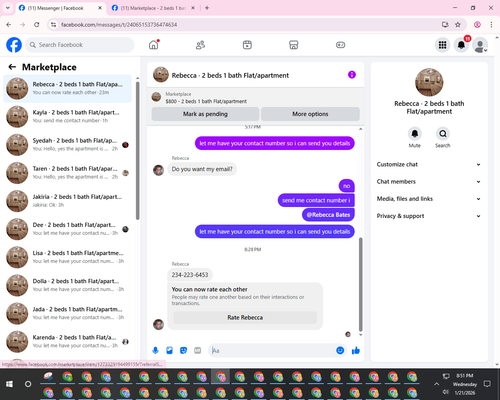Switch to the Marketplace - 2 beds tab
500x400 pixels.
coord(153,8)
